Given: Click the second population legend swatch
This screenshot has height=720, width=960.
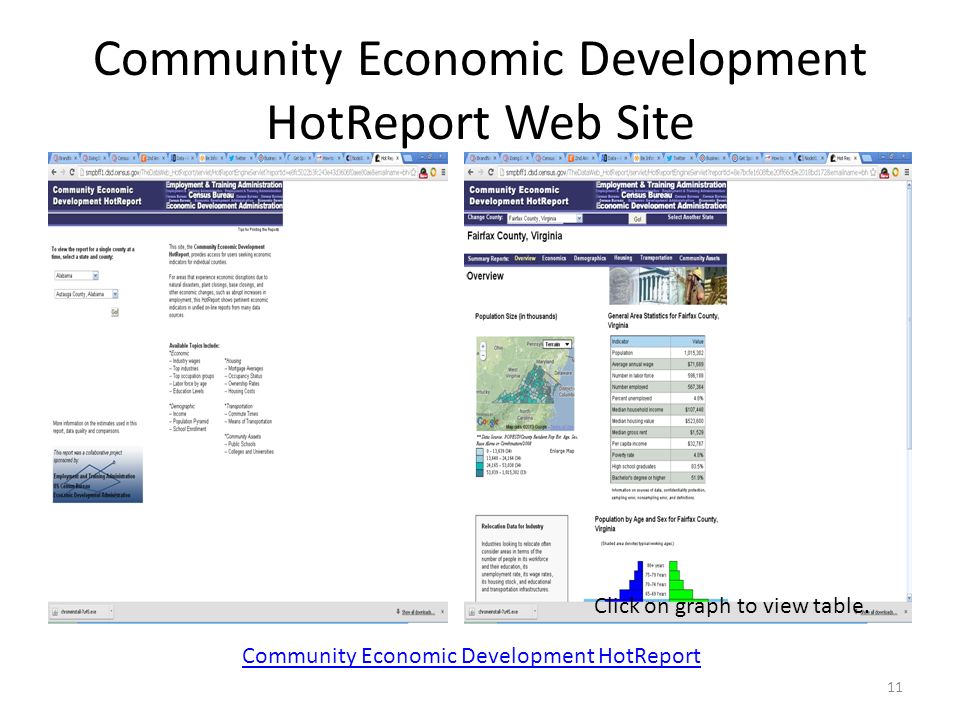Looking at the screenshot, I should click(480, 459).
